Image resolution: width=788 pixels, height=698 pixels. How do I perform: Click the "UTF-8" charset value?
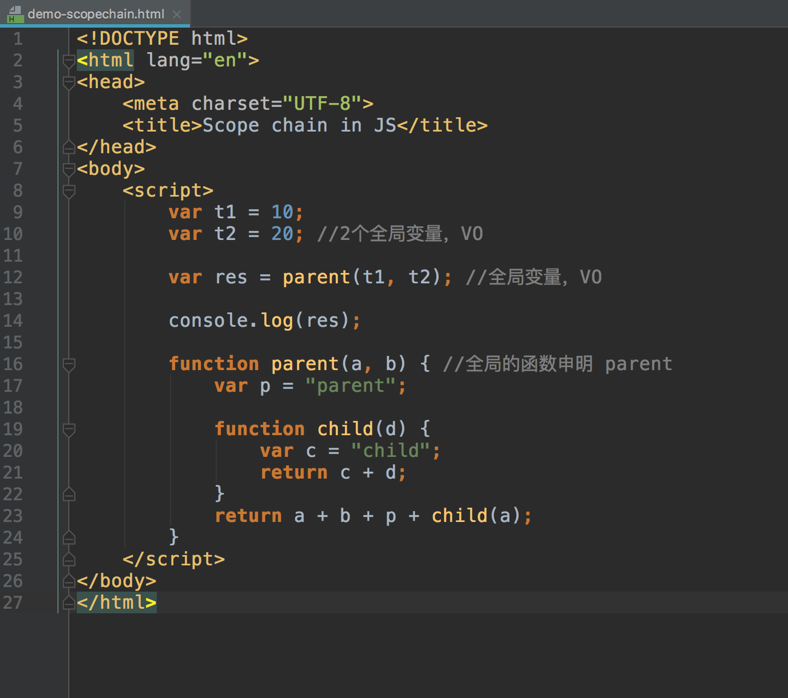pyautogui.click(x=322, y=104)
